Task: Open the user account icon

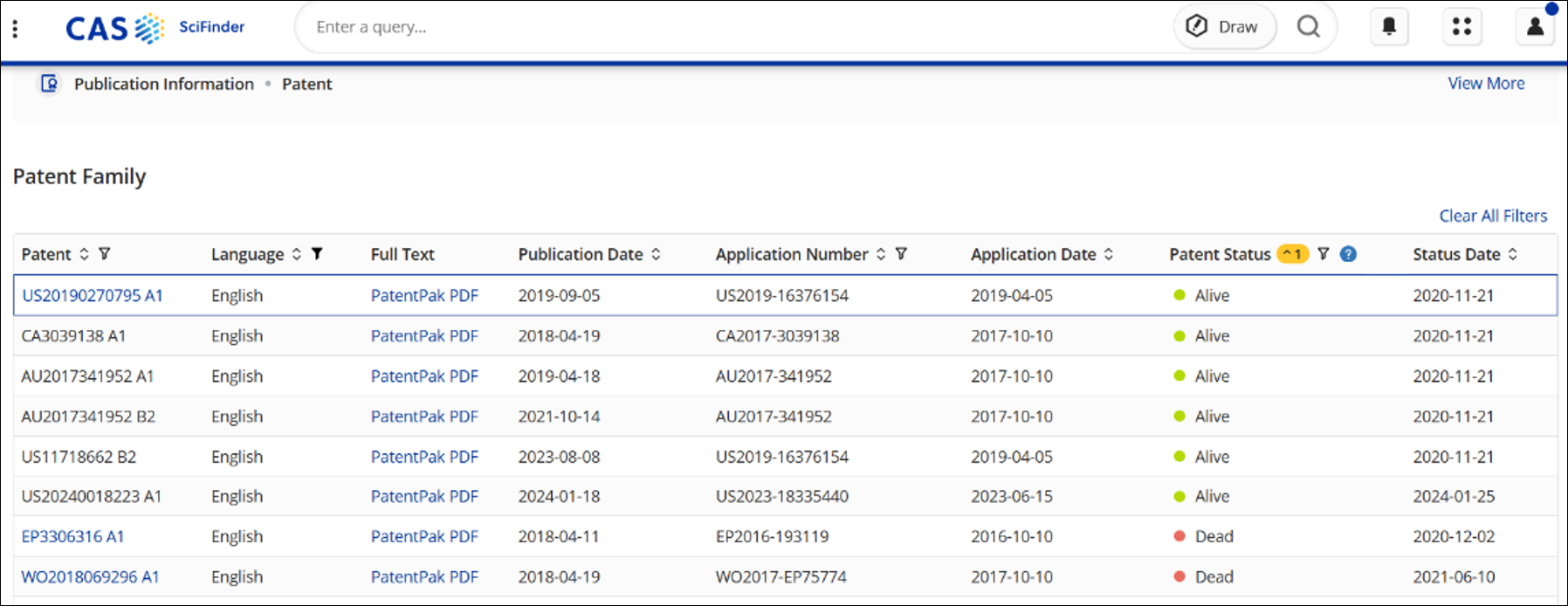Action: (x=1535, y=27)
